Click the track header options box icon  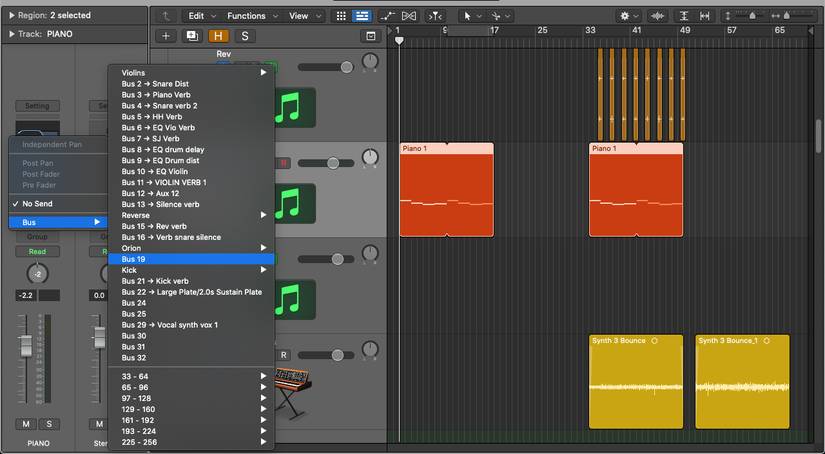pyautogui.click(x=371, y=36)
